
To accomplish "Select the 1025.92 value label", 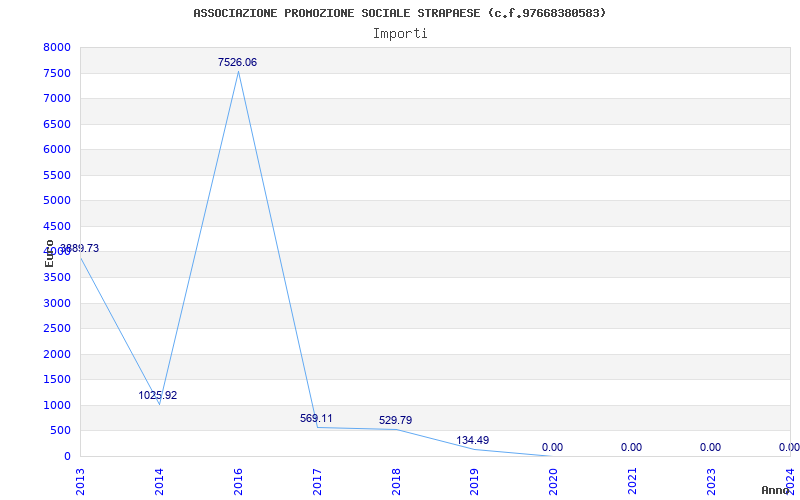I will click(x=158, y=395).
